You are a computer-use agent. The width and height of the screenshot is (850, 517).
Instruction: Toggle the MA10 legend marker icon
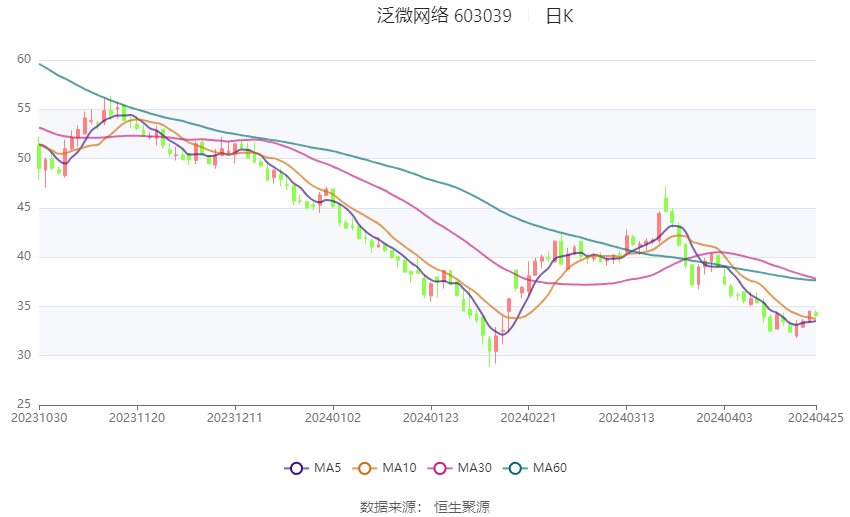[364, 468]
